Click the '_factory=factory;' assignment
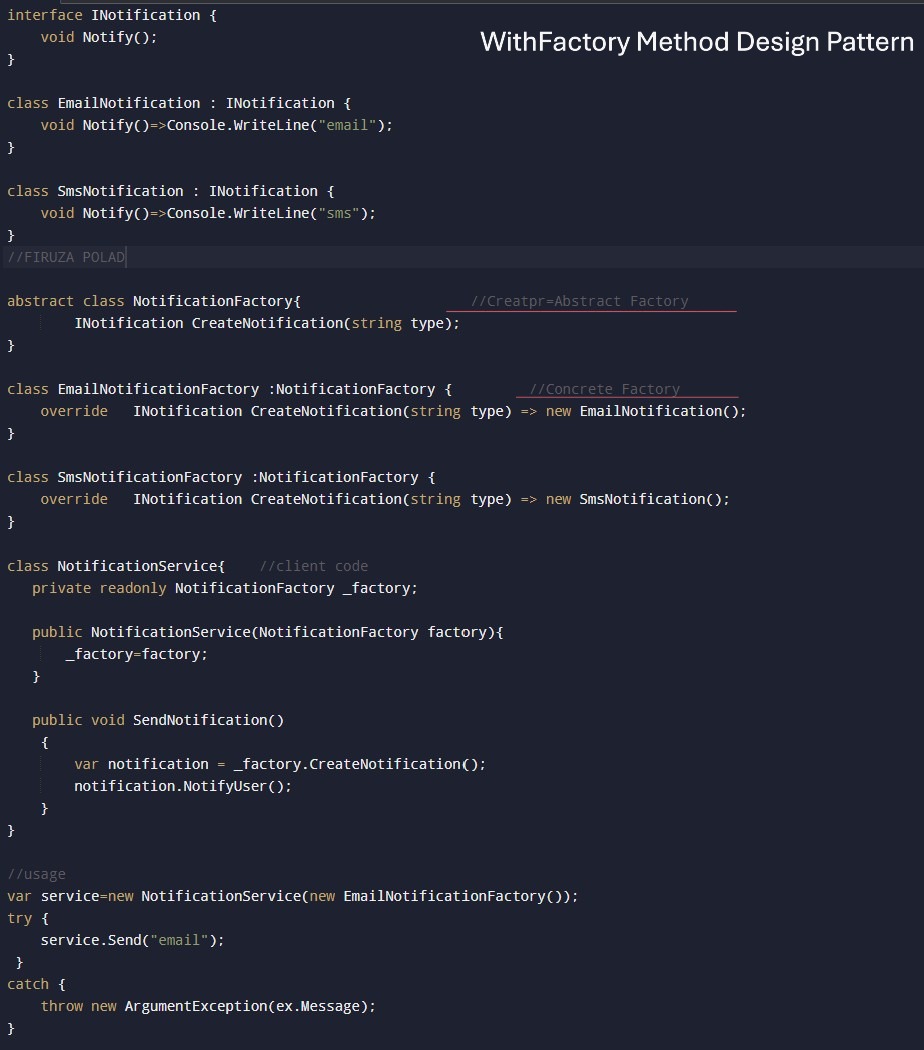924x1050 pixels. 137,654
